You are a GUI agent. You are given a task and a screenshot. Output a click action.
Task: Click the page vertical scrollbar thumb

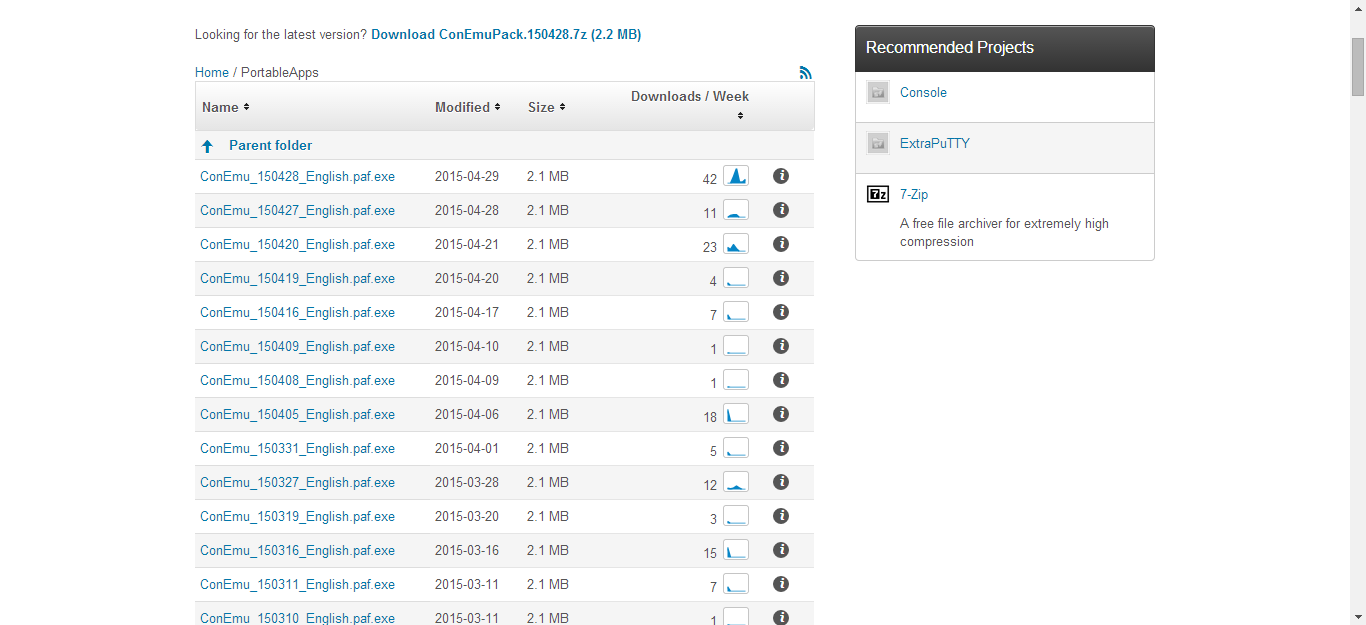[x=1358, y=67]
